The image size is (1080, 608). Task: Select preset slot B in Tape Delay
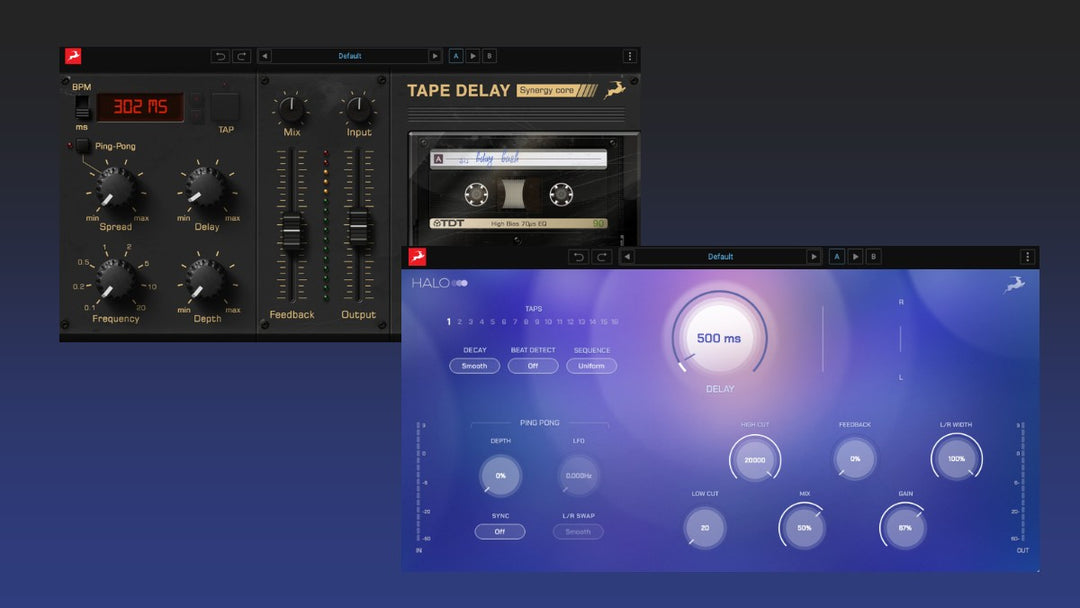pos(489,56)
